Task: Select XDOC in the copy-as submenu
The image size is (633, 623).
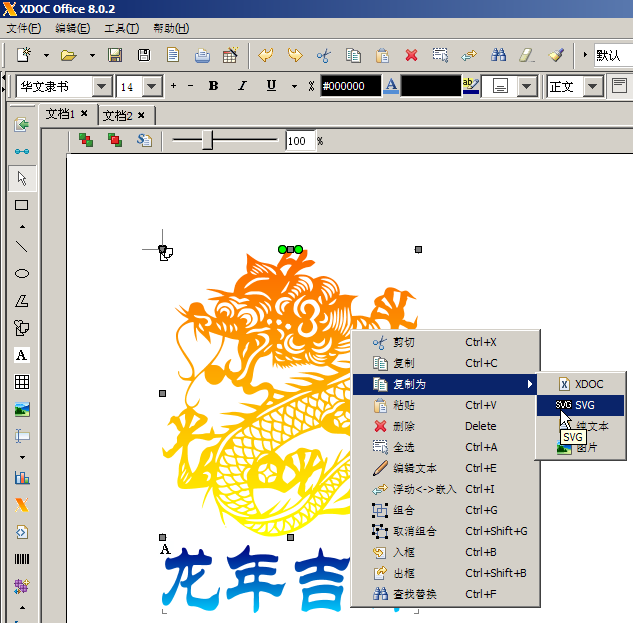Action: pos(581,384)
